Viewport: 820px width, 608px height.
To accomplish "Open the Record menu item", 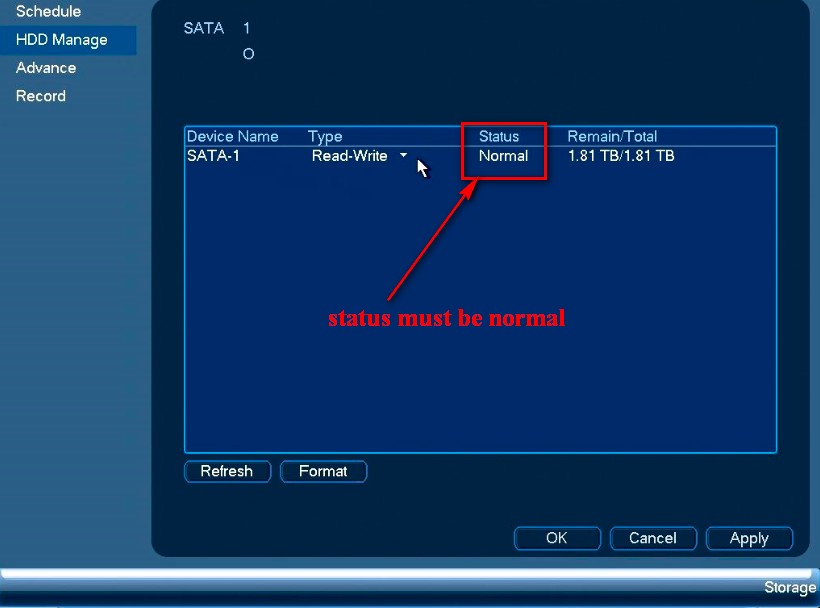I will pos(41,96).
